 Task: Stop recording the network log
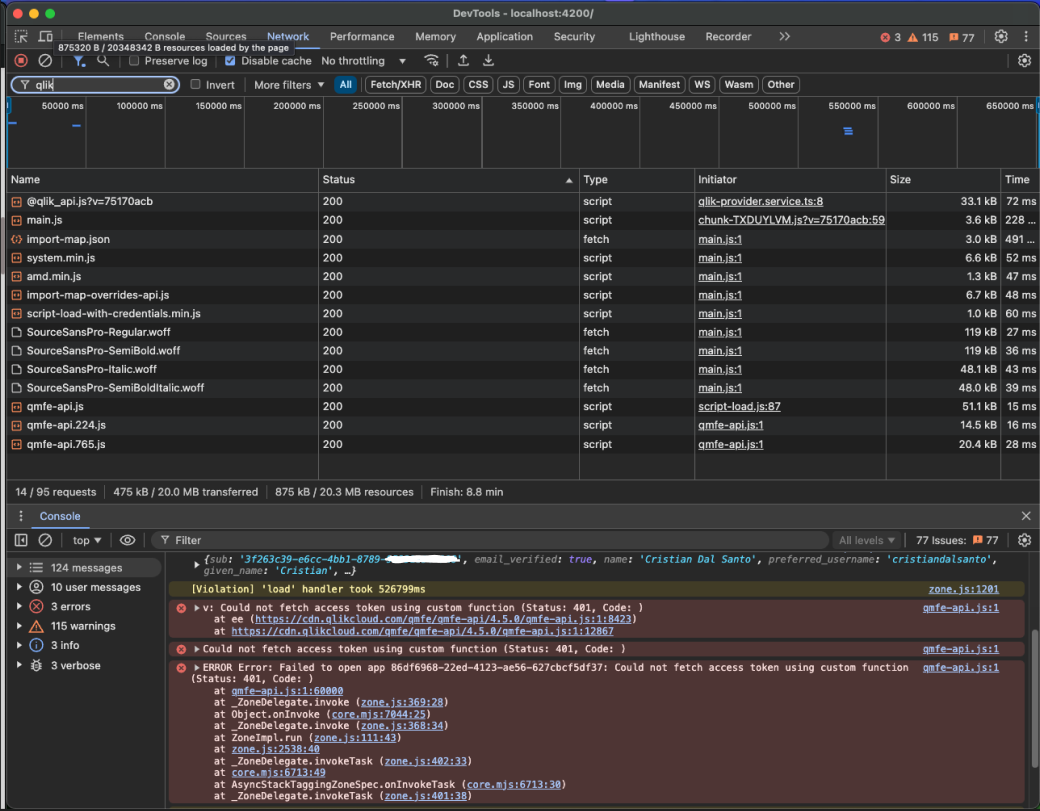(21, 61)
